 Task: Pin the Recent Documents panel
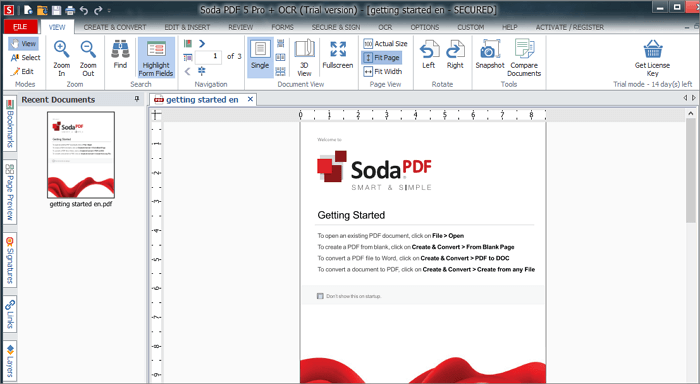tap(137, 99)
